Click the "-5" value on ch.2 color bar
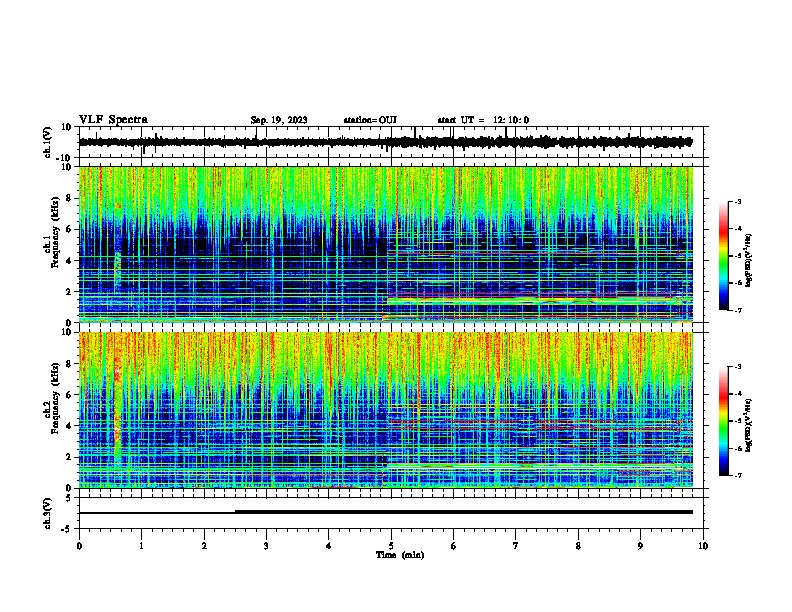This screenshot has width=792, height=612. click(x=737, y=421)
